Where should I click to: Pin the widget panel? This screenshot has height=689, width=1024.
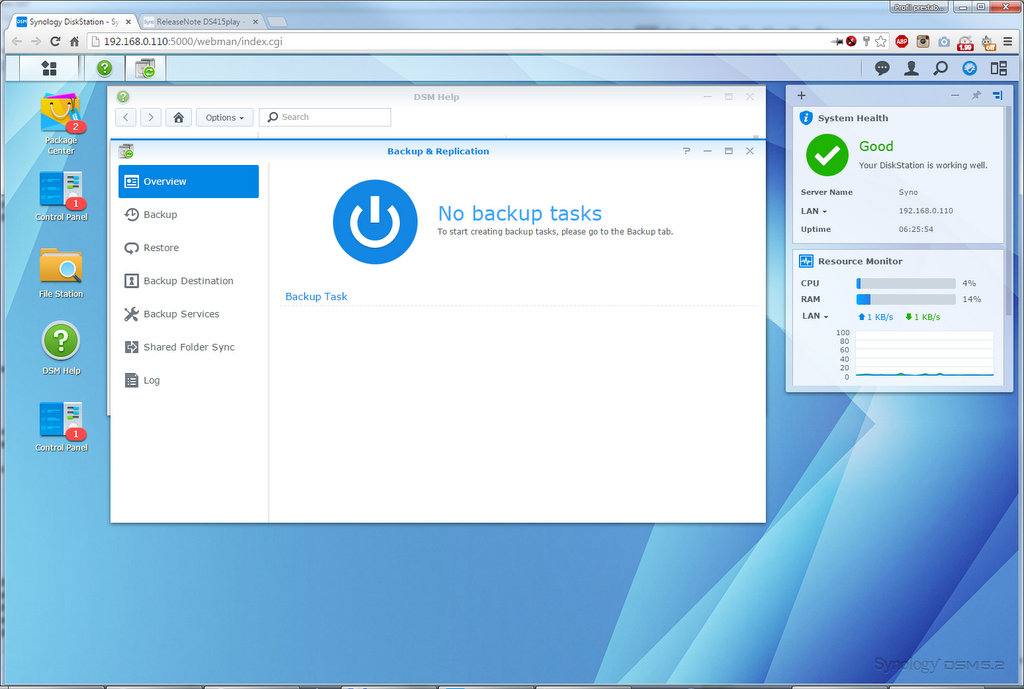(x=976, y=95)
